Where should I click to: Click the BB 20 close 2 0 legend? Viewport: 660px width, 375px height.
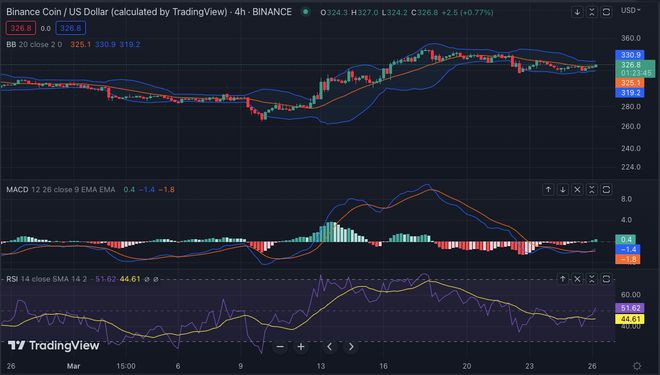(34, 45)
